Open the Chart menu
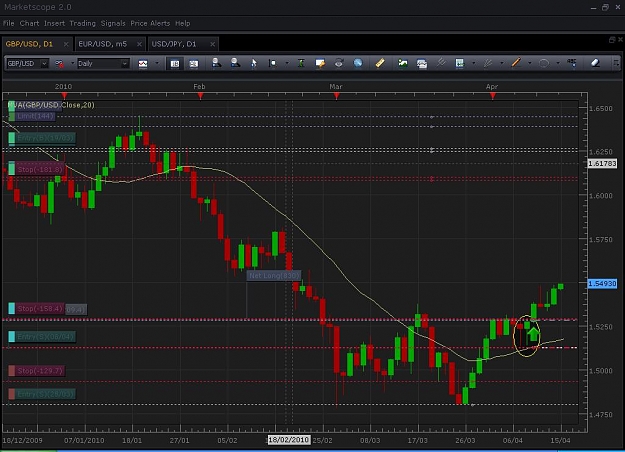The image size is (625, 452). 29,23
